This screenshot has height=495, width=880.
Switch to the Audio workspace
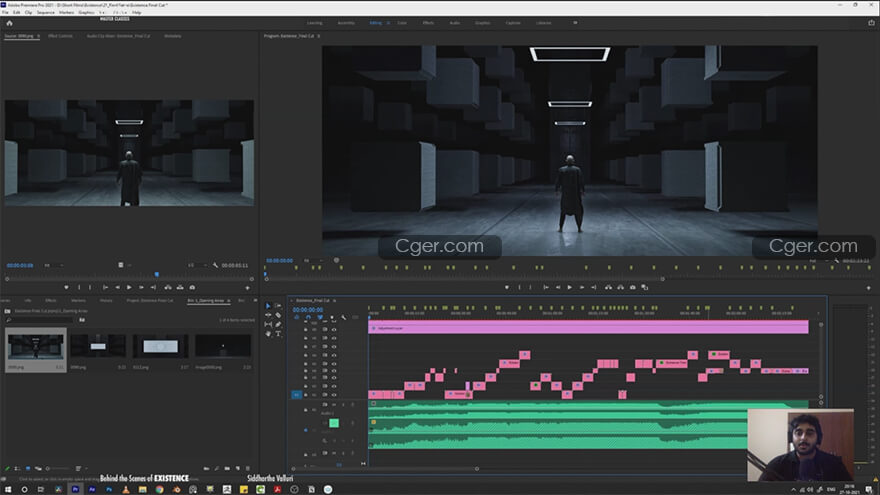455,23
